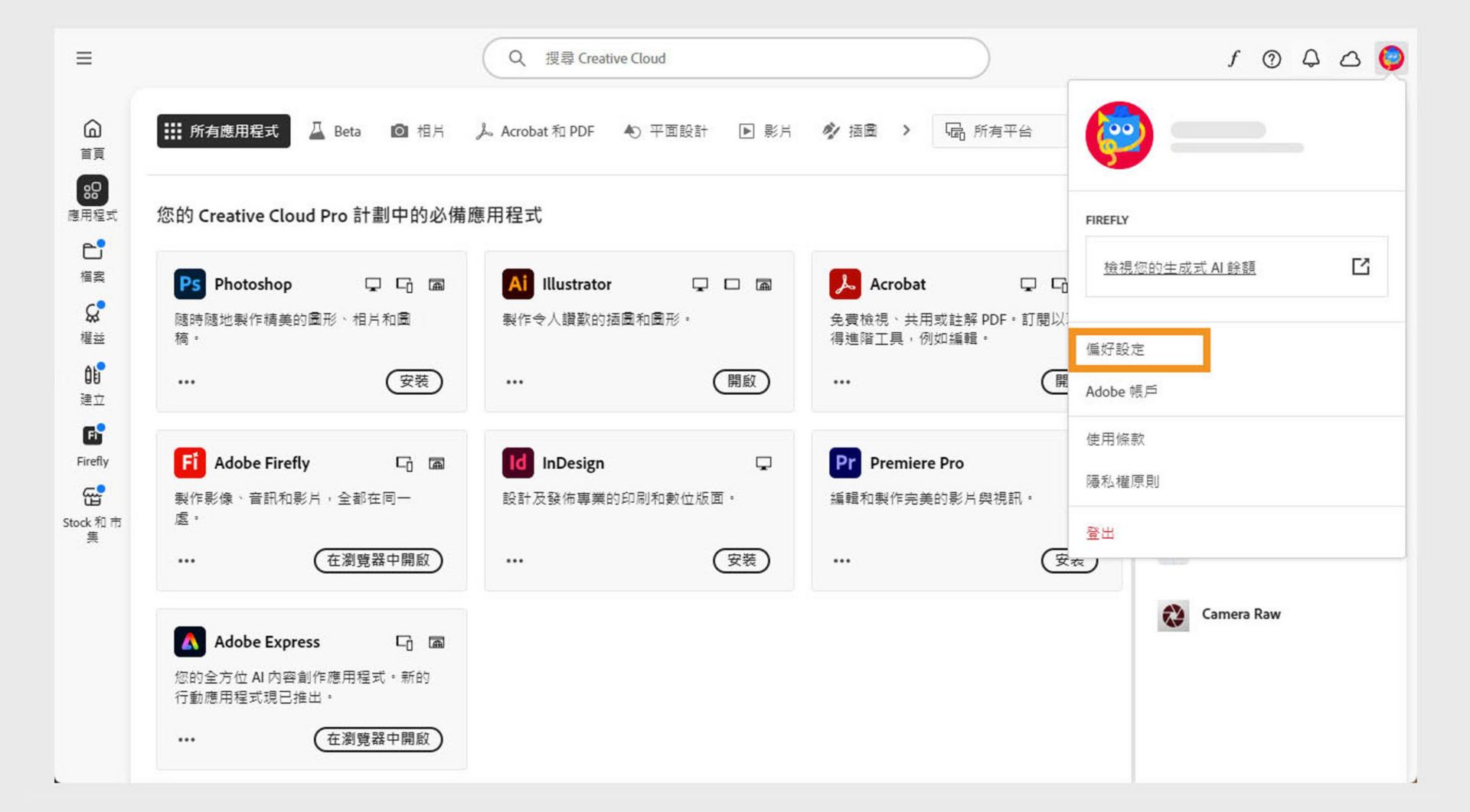Open Firefly in the sidebar
This screenshot has height=812, width=1470.
(93, 445)
